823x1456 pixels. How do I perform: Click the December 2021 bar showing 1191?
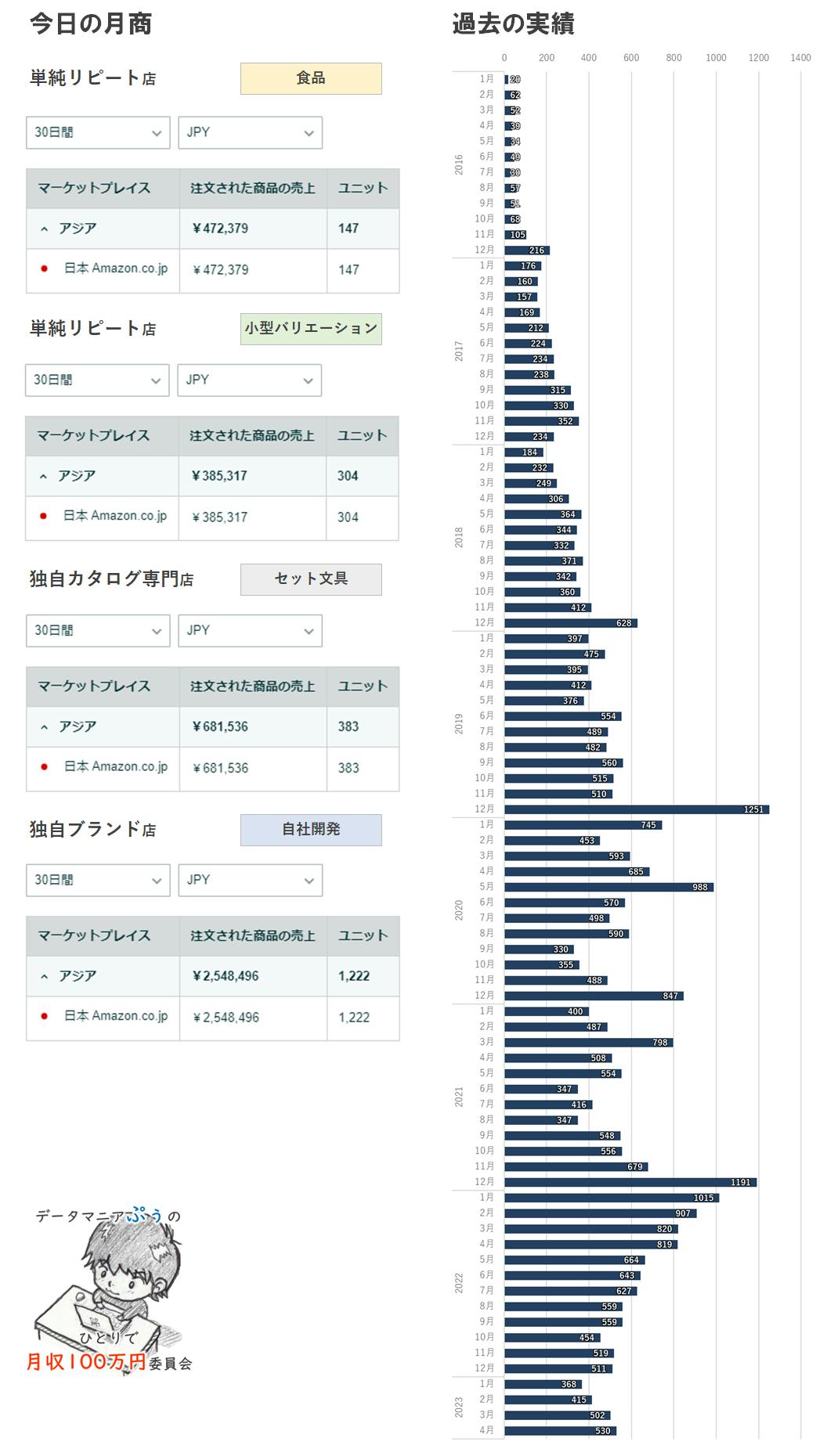pyautogui.click(x=630, y=1182)
